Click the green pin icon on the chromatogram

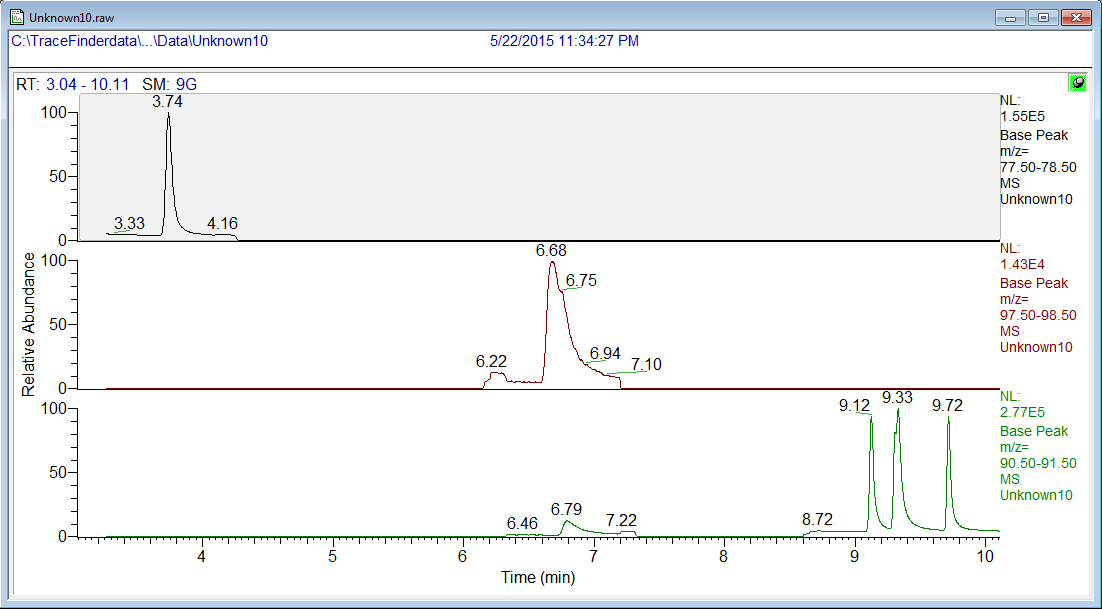1077,83
